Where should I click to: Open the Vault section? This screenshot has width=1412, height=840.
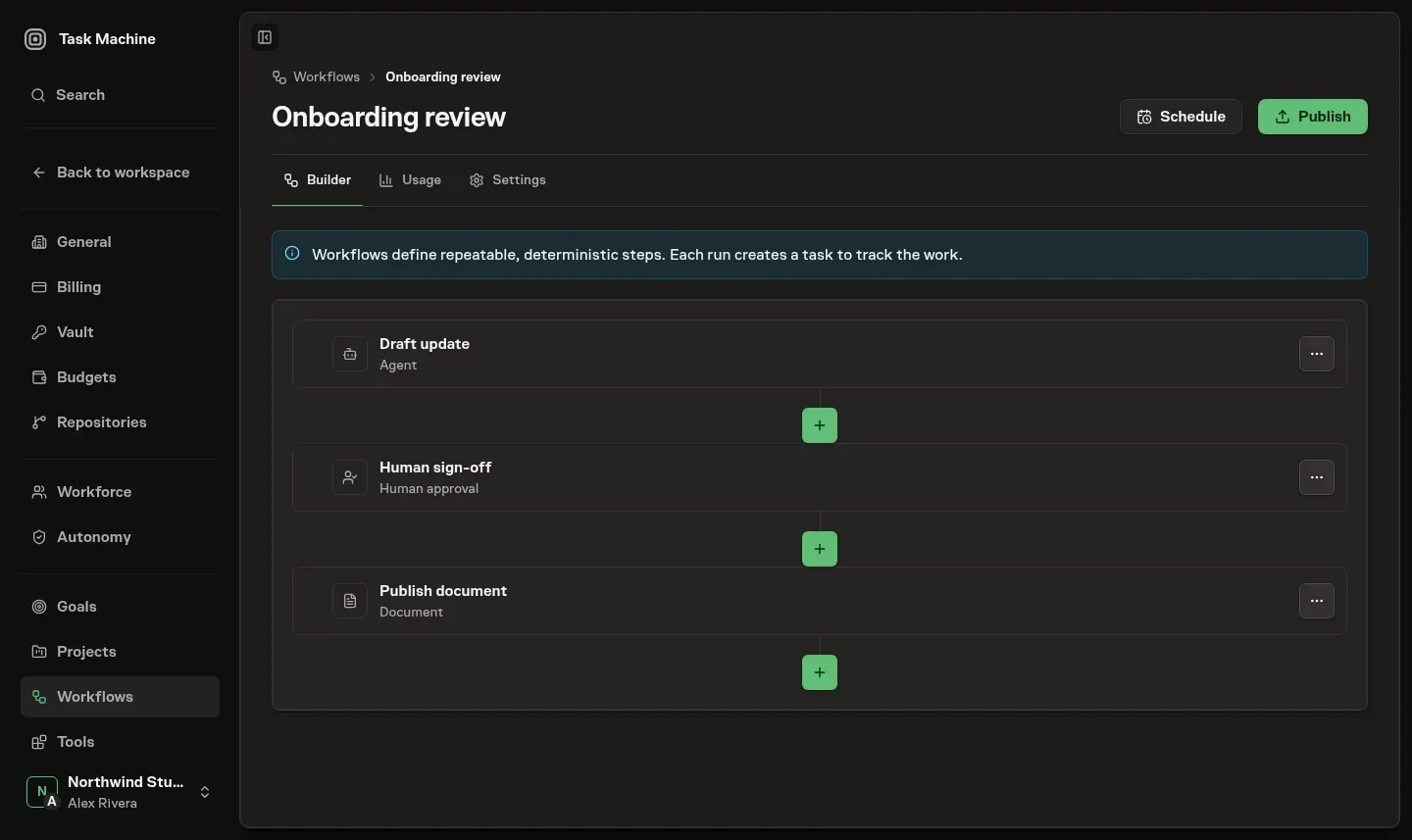point(120,332)
